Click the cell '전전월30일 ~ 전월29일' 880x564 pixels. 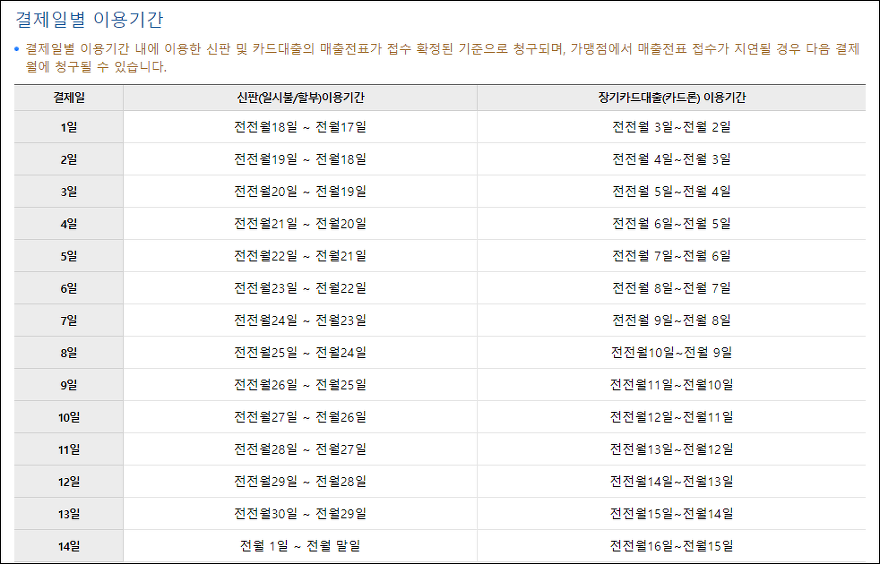(x=300, y=515)
